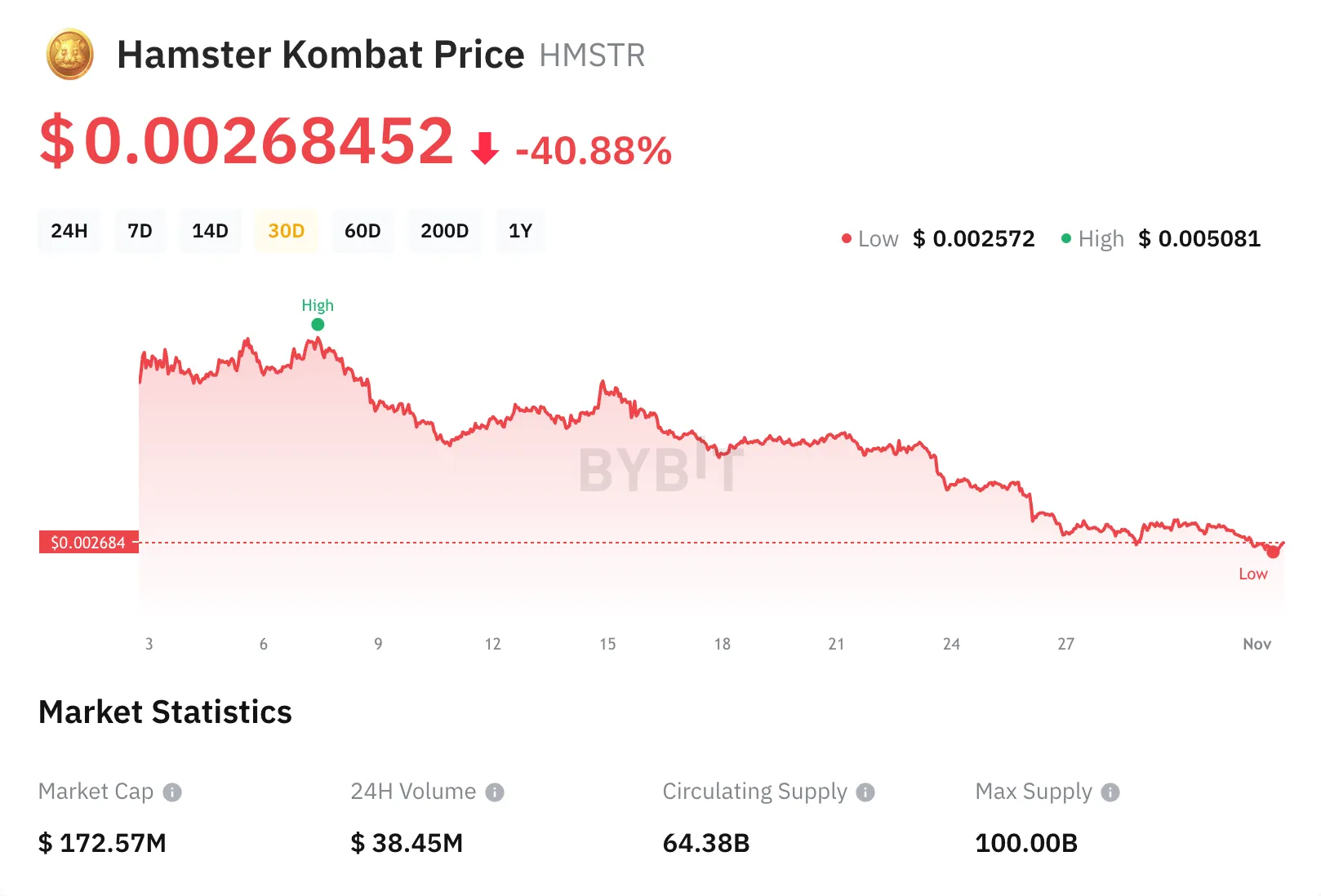The height and width of the screenshot is (896, 1321).
Task: Click the Max Supply info icon
Action: (1110, 792)
